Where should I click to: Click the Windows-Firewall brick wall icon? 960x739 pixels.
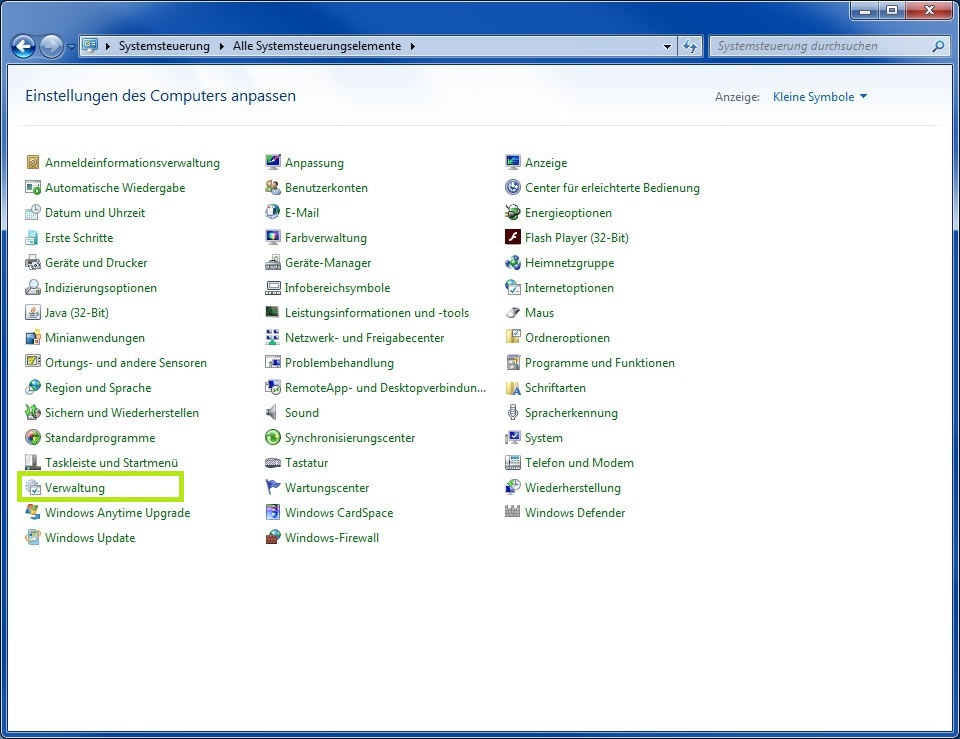click(272, 538)
